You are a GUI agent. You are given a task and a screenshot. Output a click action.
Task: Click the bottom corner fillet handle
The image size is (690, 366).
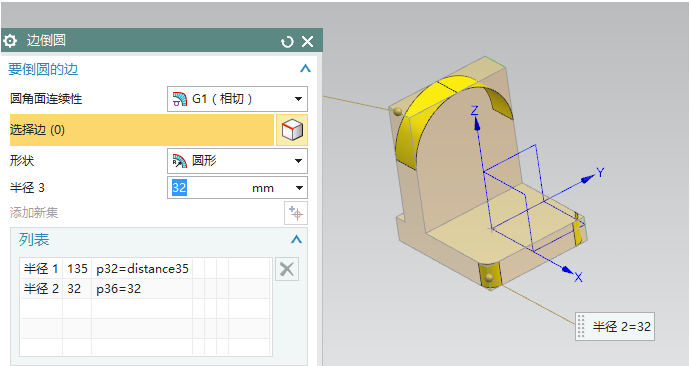click(489, 277)
